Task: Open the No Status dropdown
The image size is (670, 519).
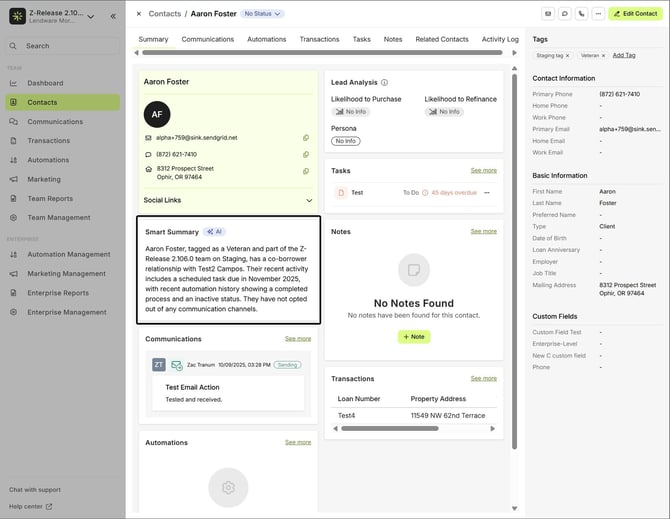Action: tap(262, 14)
